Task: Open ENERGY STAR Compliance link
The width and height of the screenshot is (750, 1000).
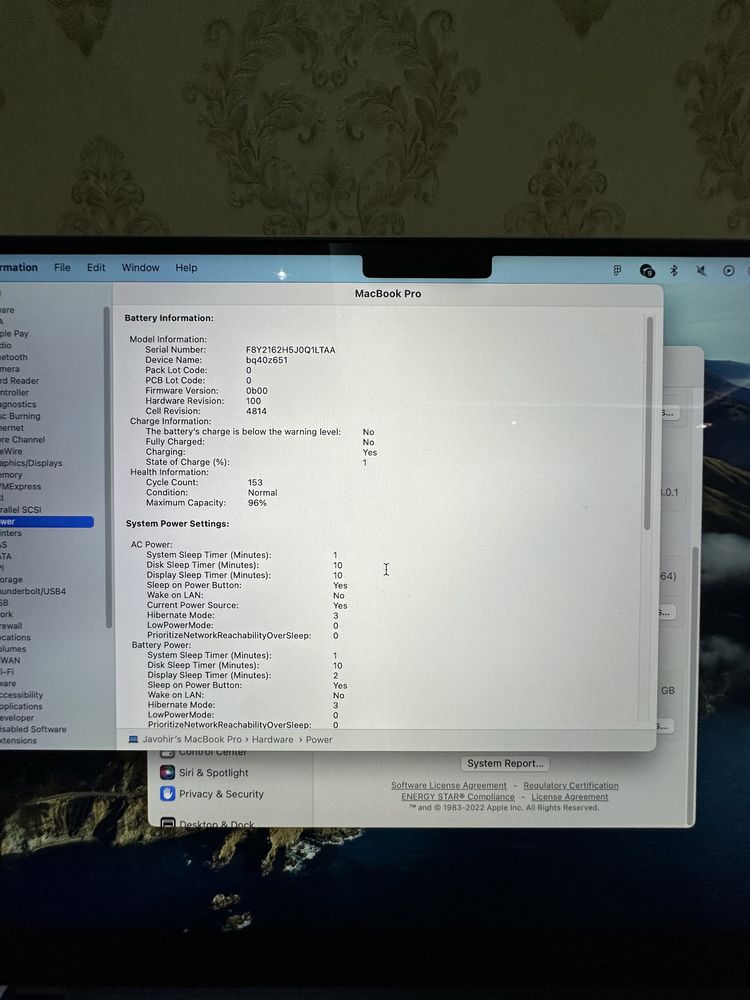Action: pyautogui.click(x=457, y=797)
